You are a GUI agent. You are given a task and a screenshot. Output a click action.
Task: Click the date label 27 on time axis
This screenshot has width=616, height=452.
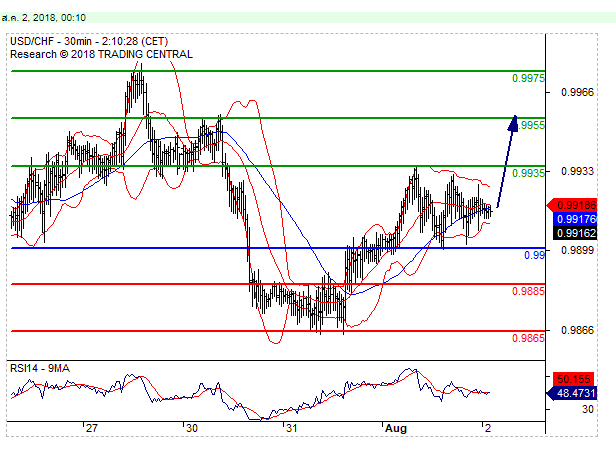[x=92, y=428]
